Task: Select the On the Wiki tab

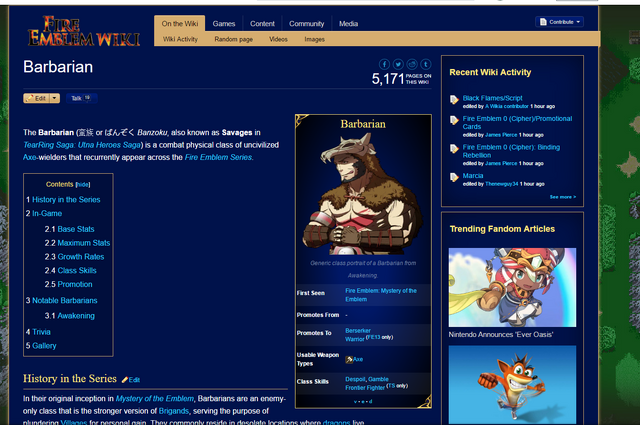Action: pos(180,24)
